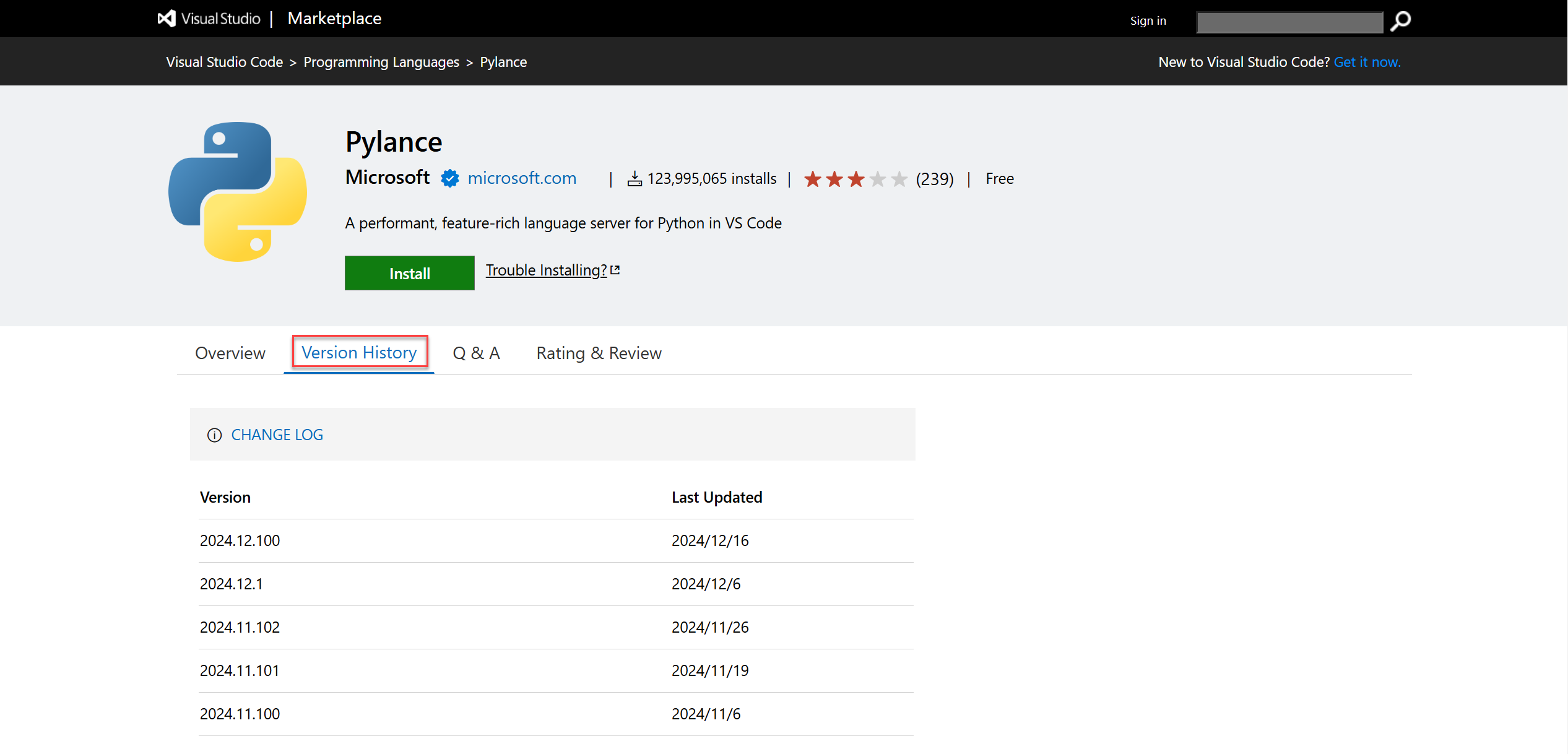This screenshot has width=1568, height=754.
Task: Click the 123,995,065 installs text
Action: pos(712,179)
